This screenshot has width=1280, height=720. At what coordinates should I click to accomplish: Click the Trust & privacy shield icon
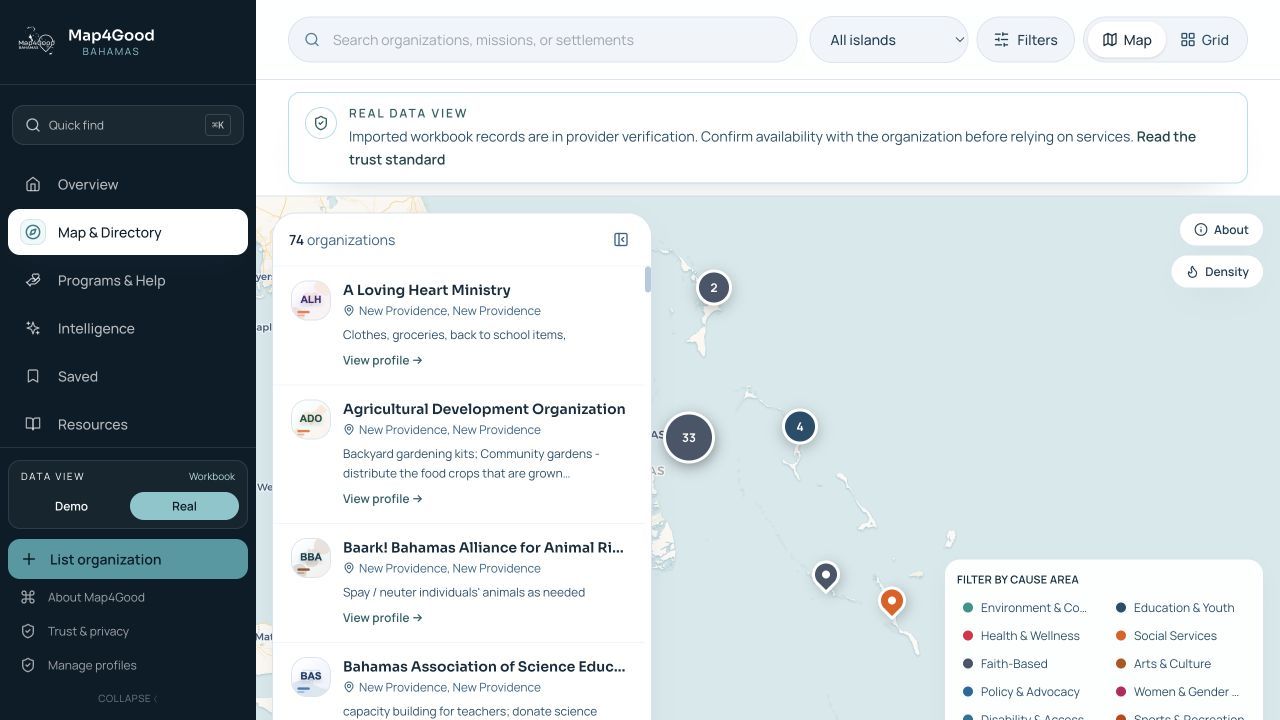pos(28,631)
